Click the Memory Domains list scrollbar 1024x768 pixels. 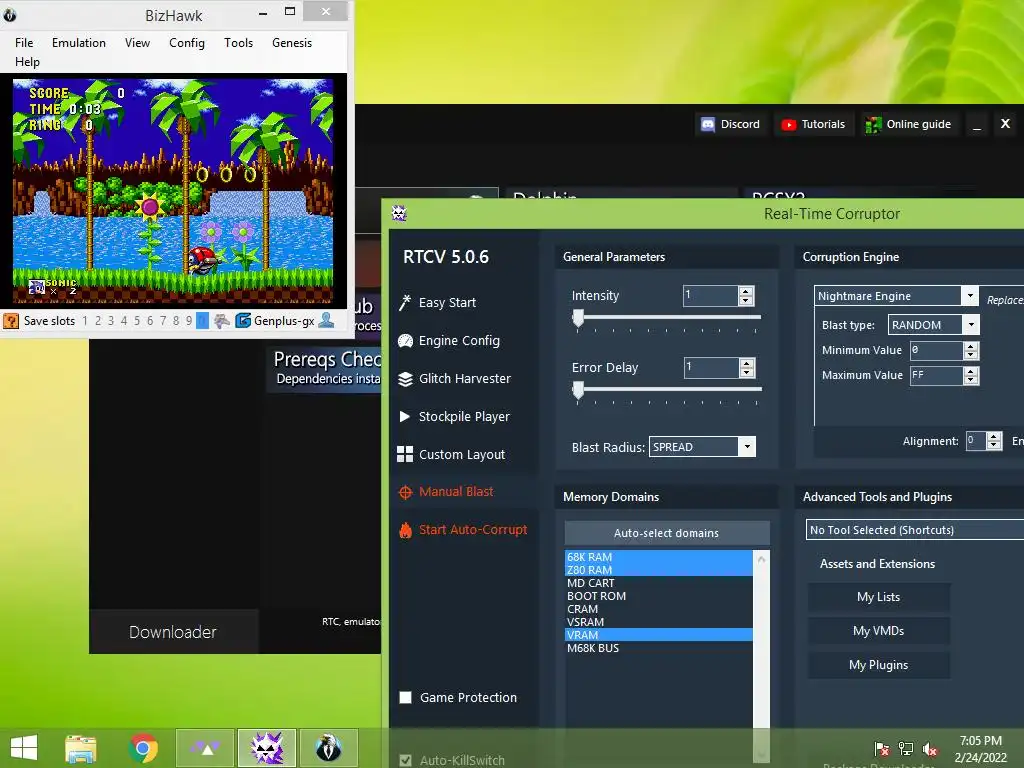[x=761, y=656]
